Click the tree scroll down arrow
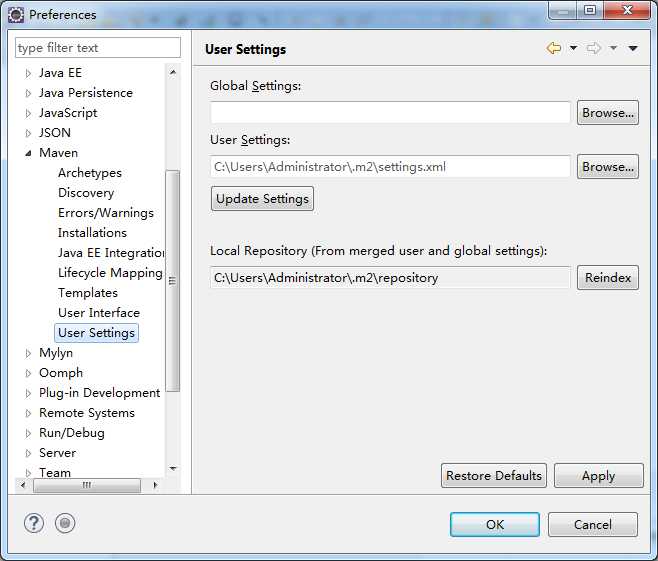 [172, 468]
